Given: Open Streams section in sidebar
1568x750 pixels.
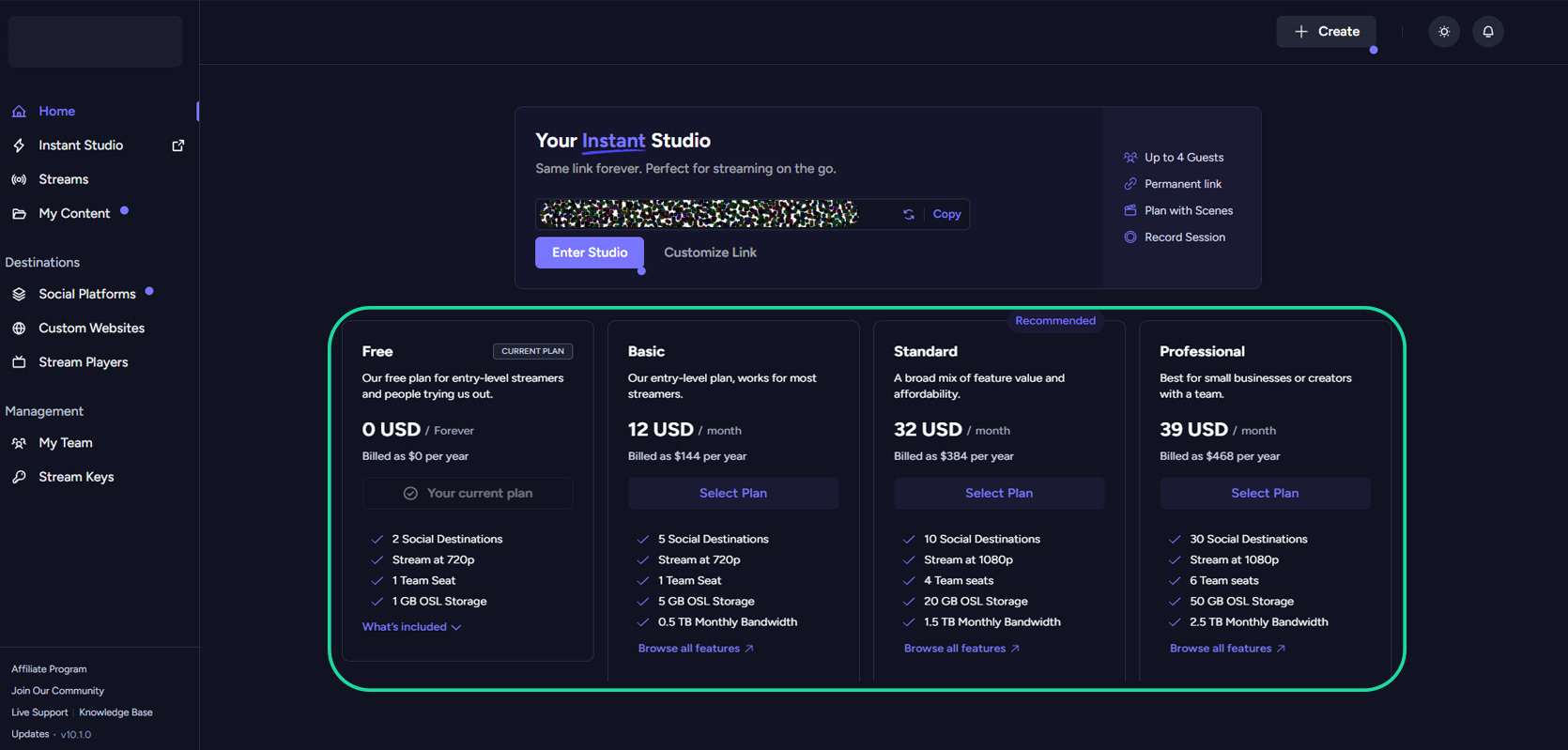Looking at the screenshot, I should click(x=63, y=179).
